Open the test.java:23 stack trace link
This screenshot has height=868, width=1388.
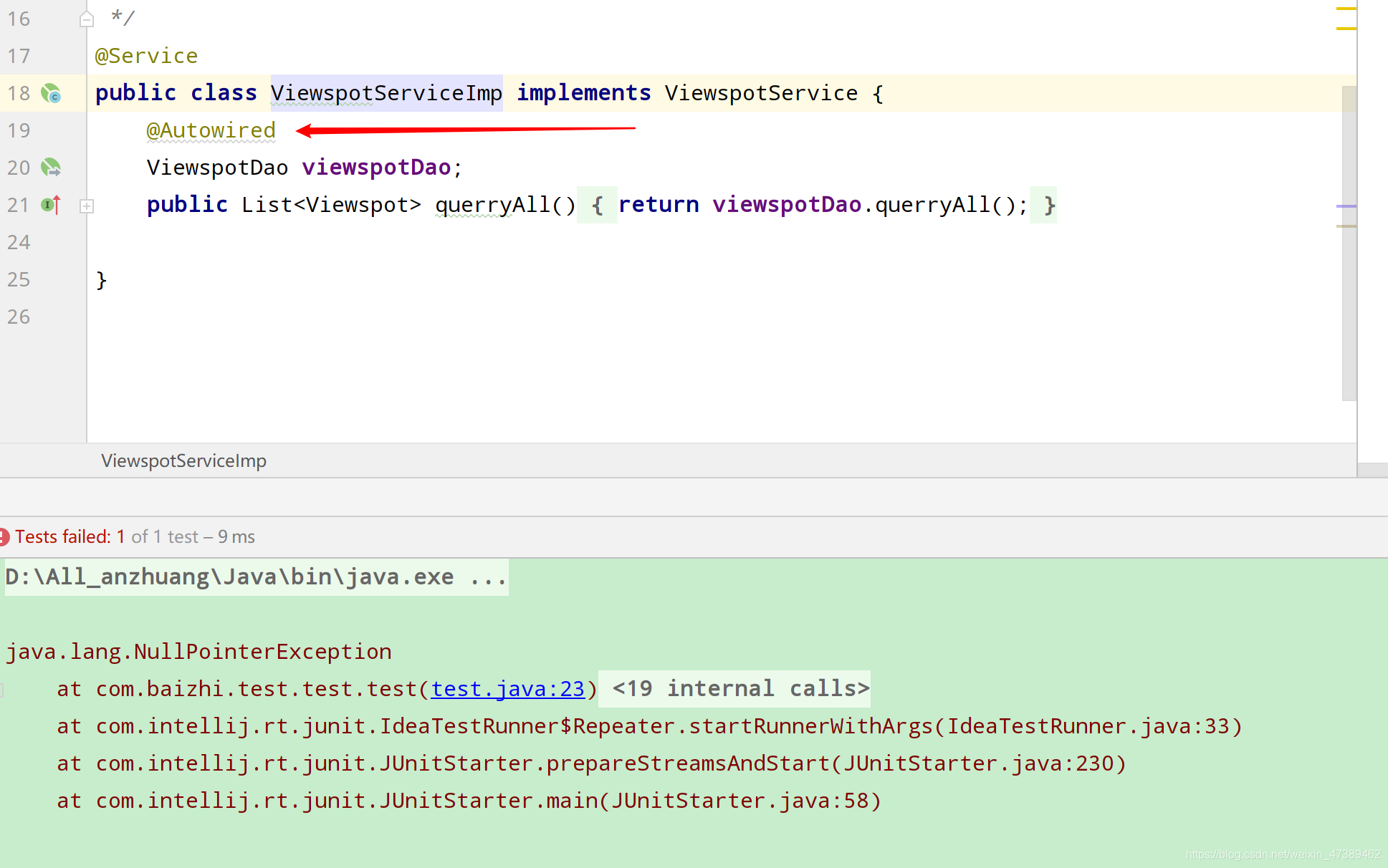coord(508,689)
